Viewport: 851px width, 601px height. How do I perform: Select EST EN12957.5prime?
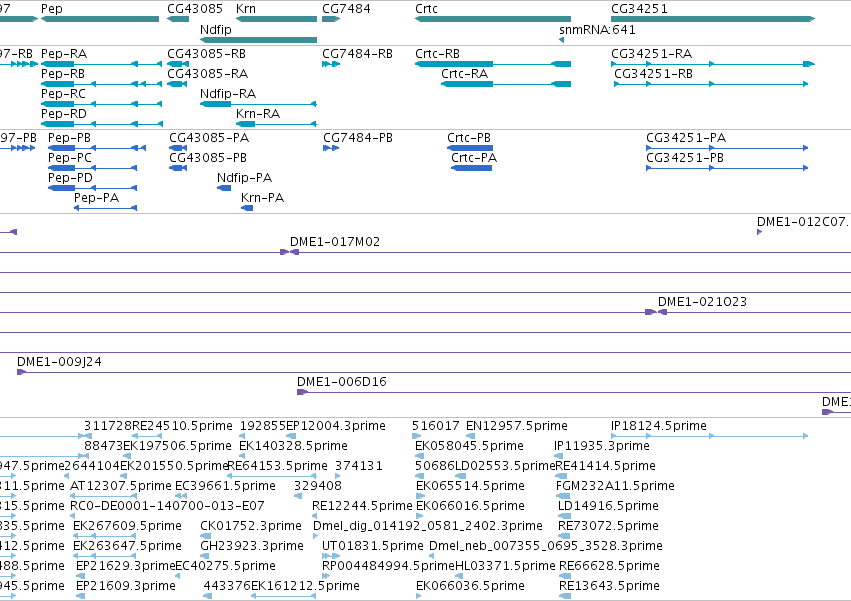[x=471, y=436]
